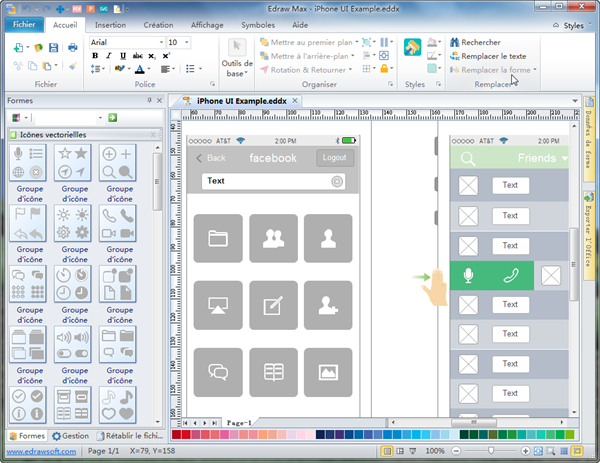Image resolution: width=600 pixels, height=463 pixels.
Task: Toggle italic text formatting
Action: (109, 56)
